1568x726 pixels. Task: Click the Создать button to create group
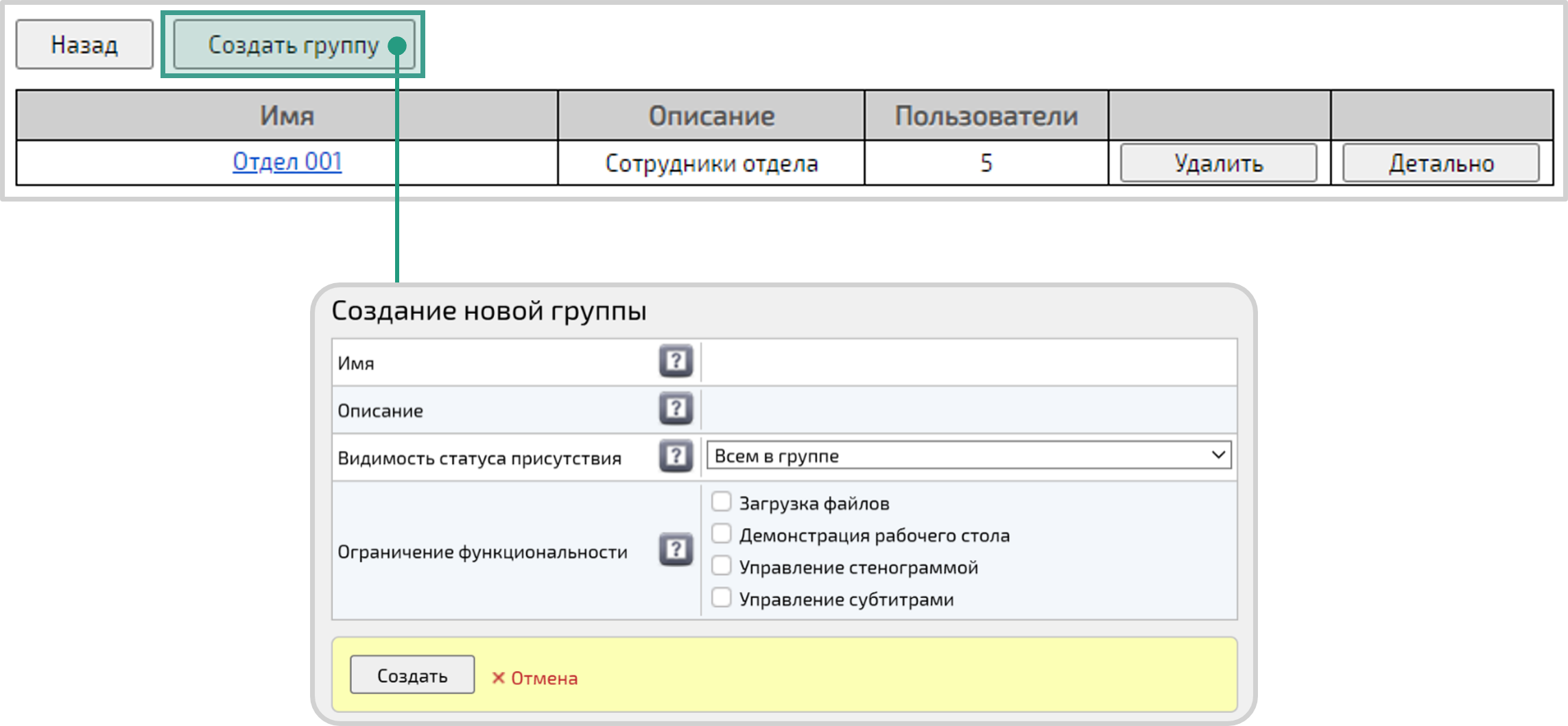point(412,675)
